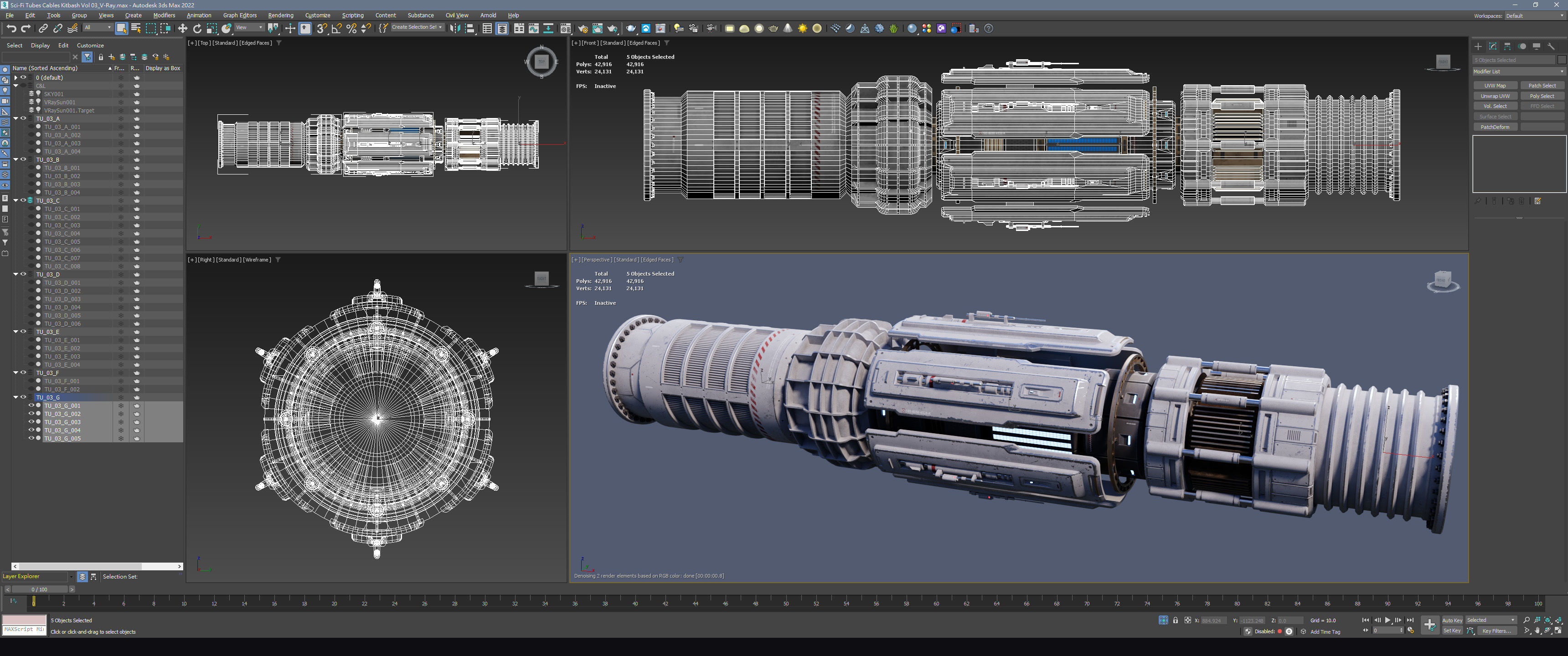Click the PatchDeform modifier button
The width and height of the screenshot is (1568, 656).
1495,127
